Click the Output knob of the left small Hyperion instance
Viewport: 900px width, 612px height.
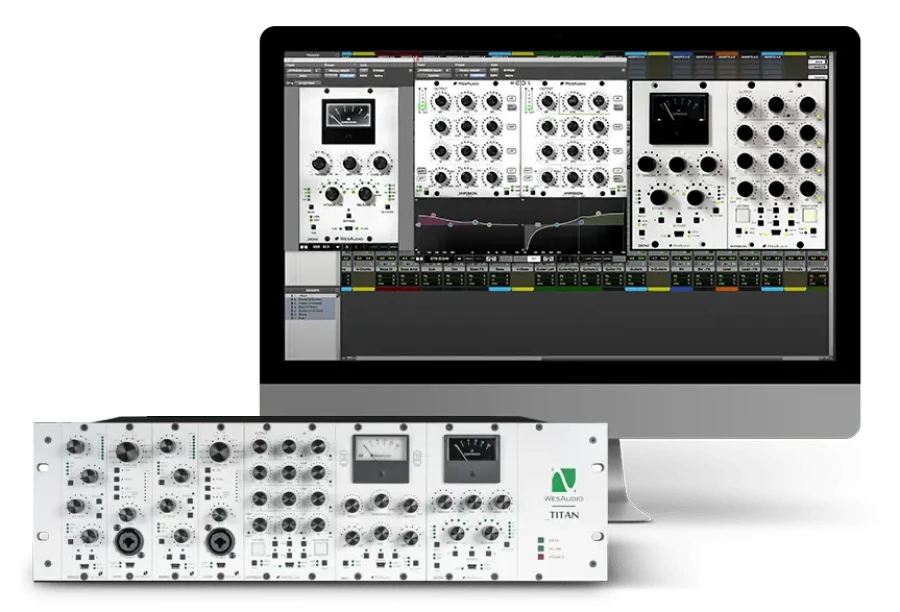click(441, 102)
